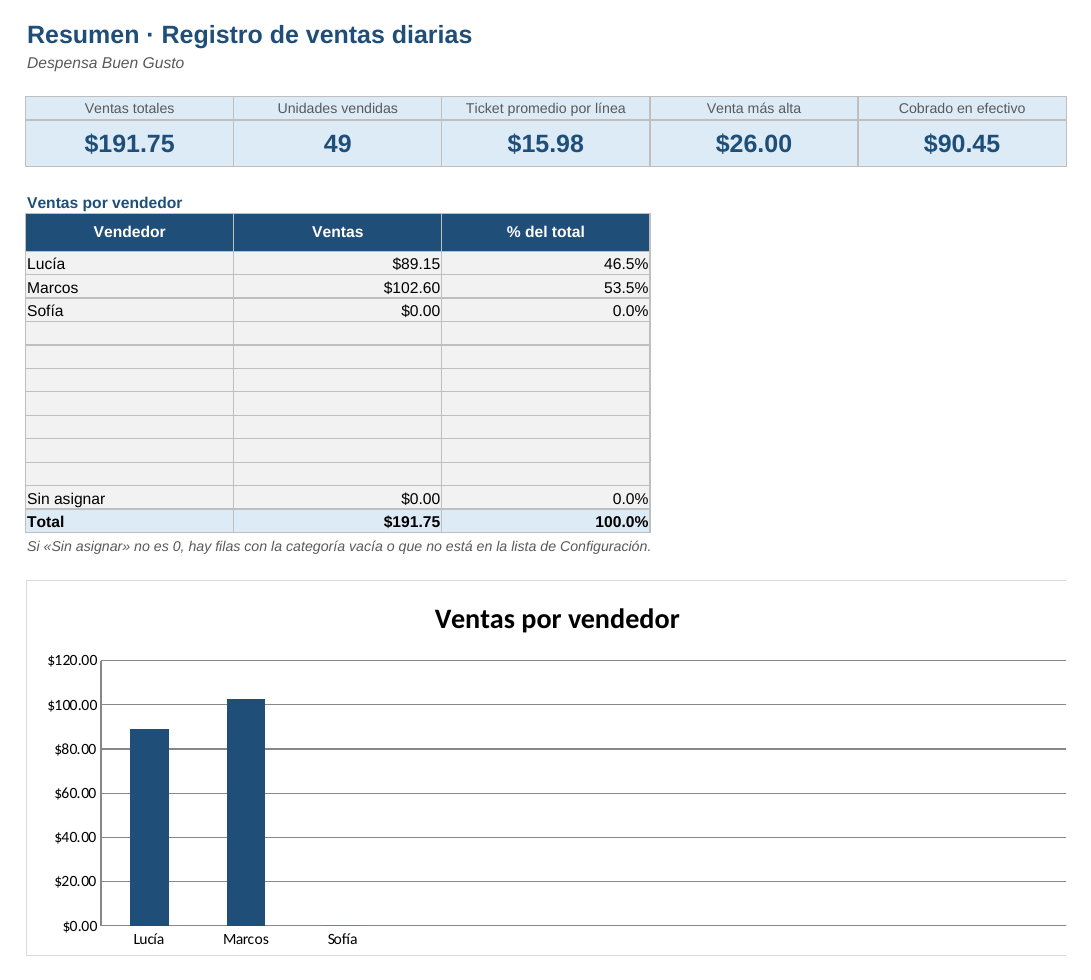Click Marcos's share 53.5%
This screenshot has width=1091, height=980.
coord(546,287)
